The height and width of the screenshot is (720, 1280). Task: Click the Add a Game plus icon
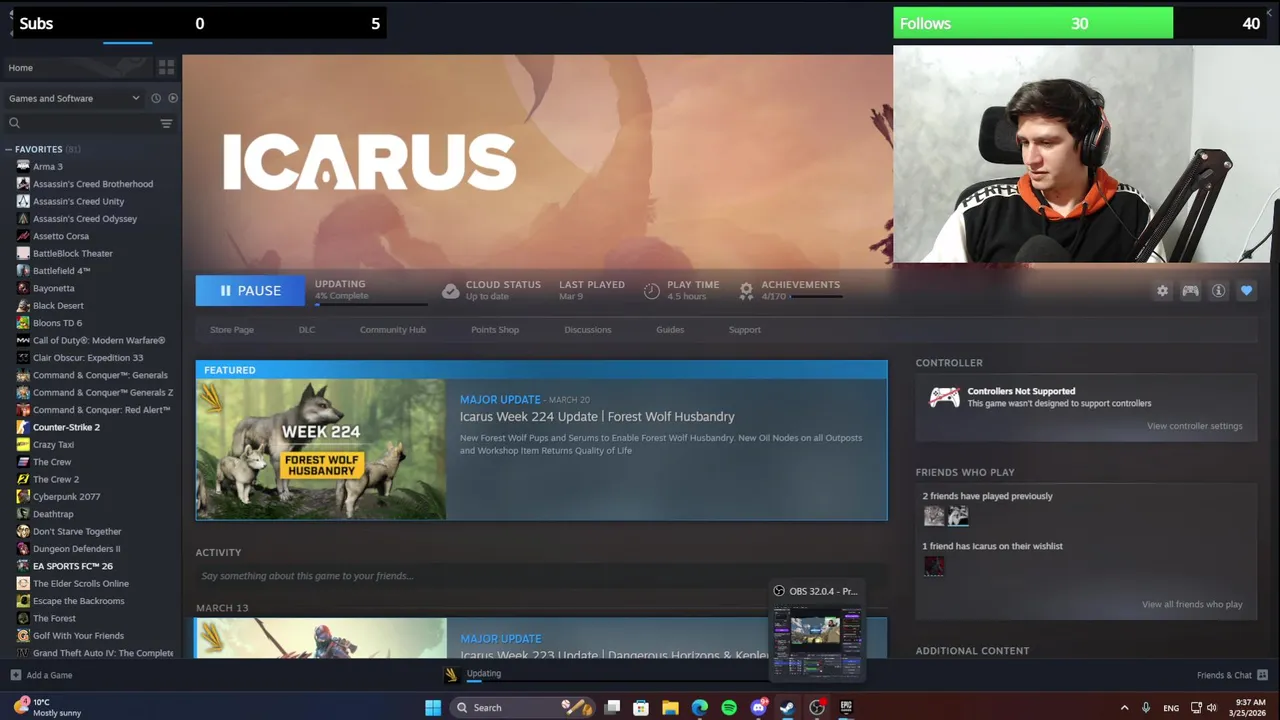tap(16, 675)
